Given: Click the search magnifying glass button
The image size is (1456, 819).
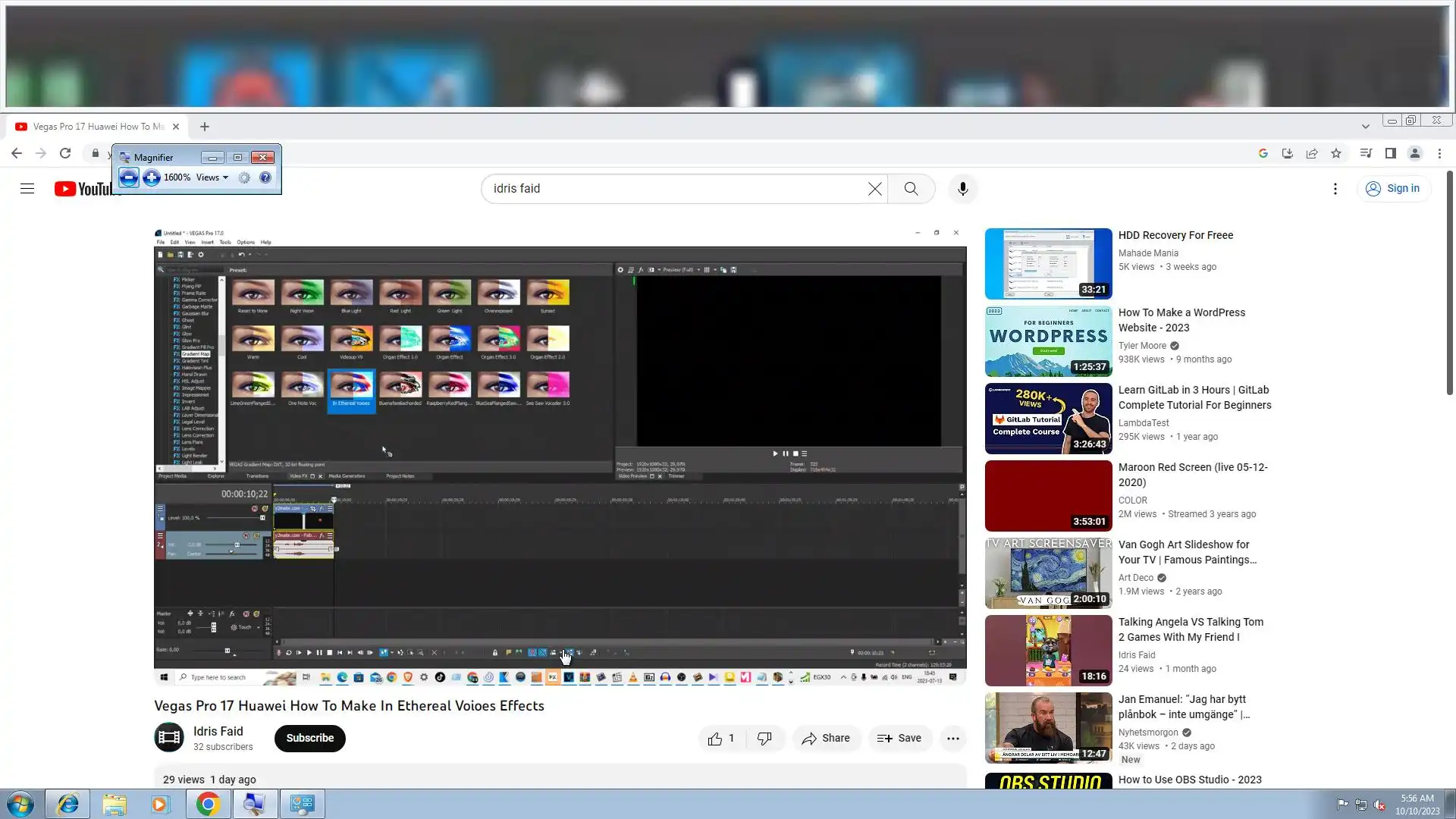Looking at the screenshot, I should [x=911, y=189].
